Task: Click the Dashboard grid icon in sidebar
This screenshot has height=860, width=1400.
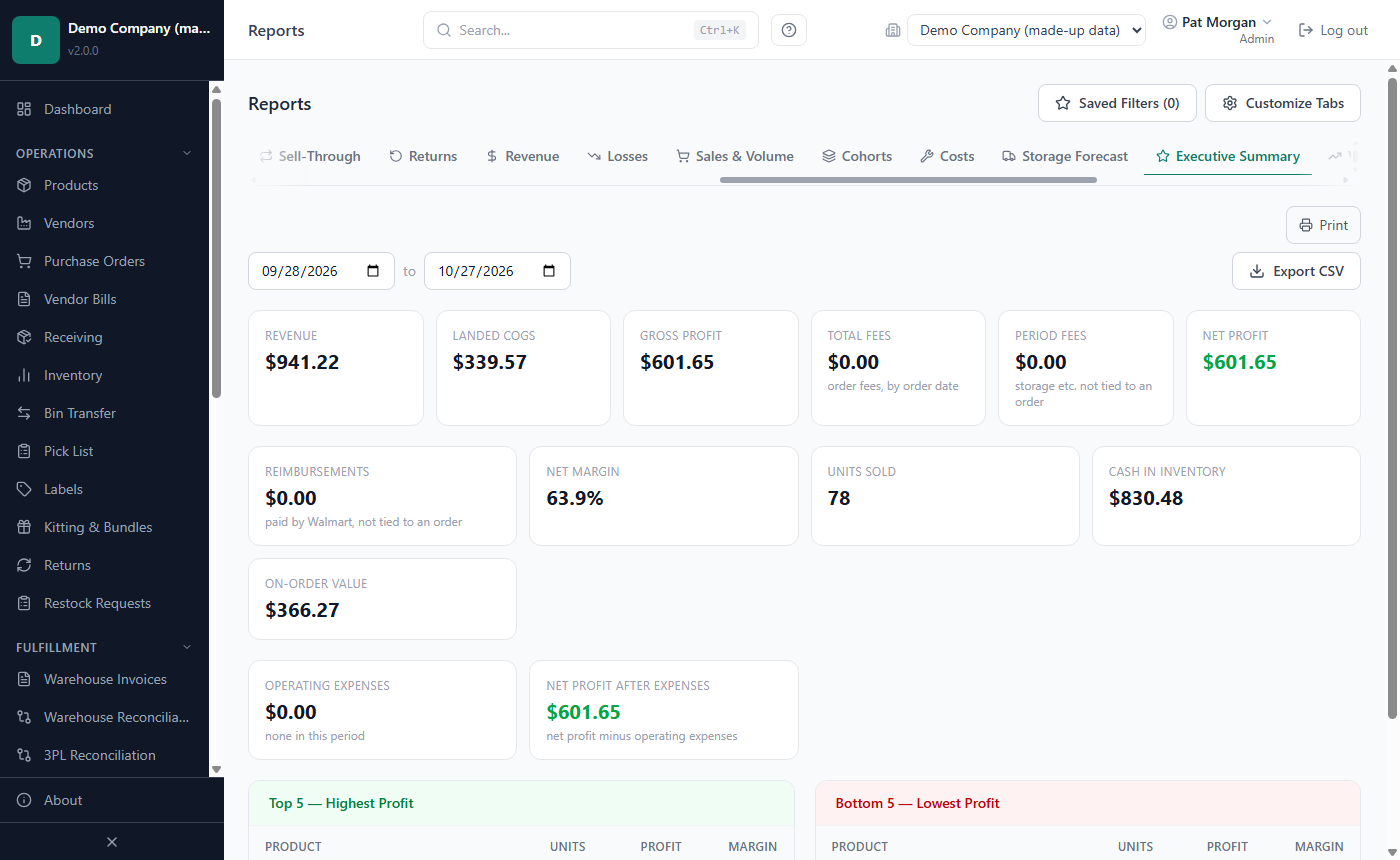Action: coord(24,109)
